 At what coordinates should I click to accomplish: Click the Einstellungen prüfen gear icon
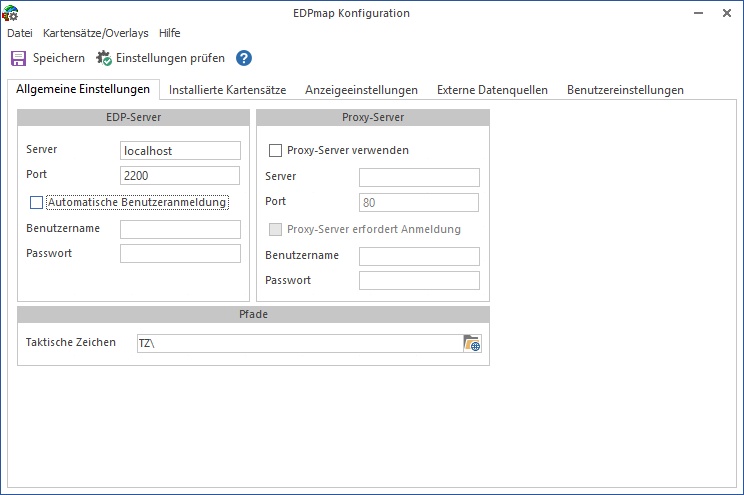[103, 58]
